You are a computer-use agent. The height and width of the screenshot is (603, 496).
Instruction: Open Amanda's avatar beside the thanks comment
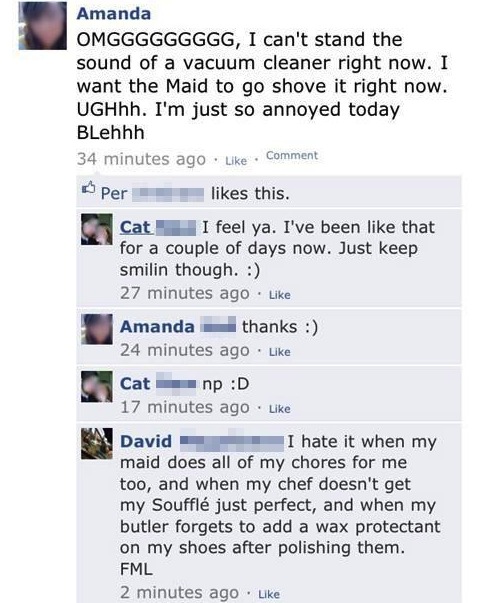[x=97, y=329]
